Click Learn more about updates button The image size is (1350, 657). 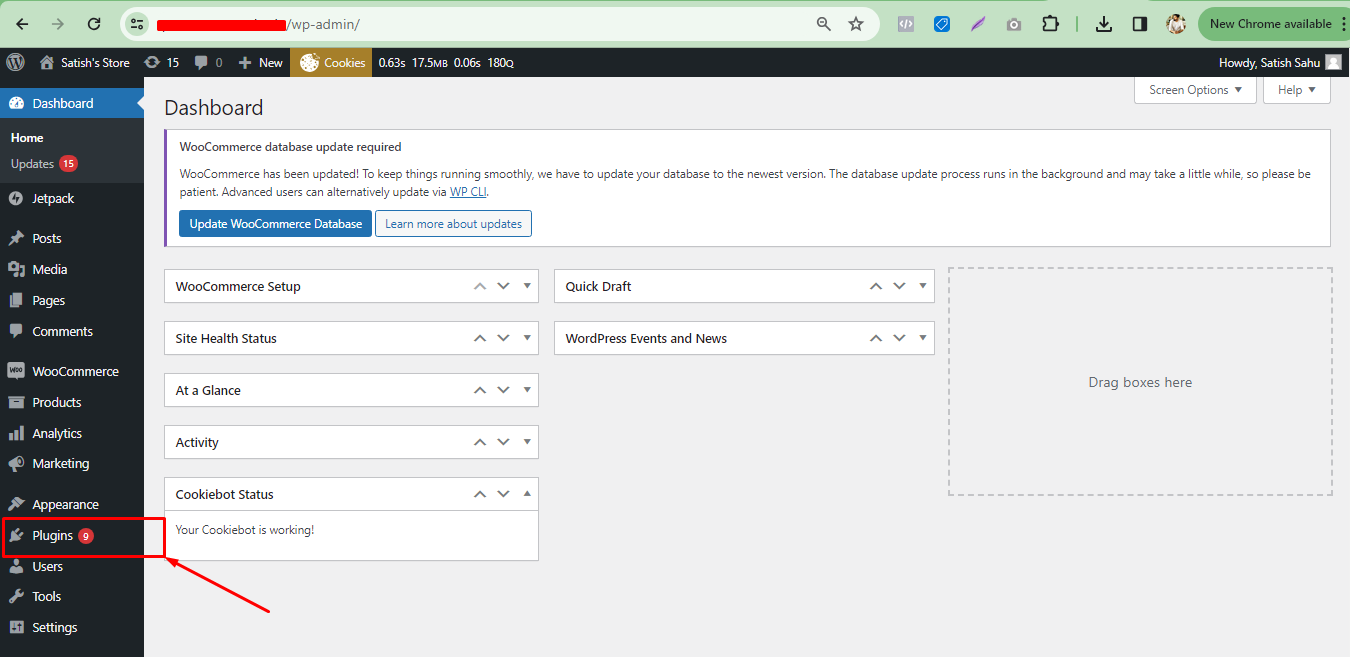453,224
